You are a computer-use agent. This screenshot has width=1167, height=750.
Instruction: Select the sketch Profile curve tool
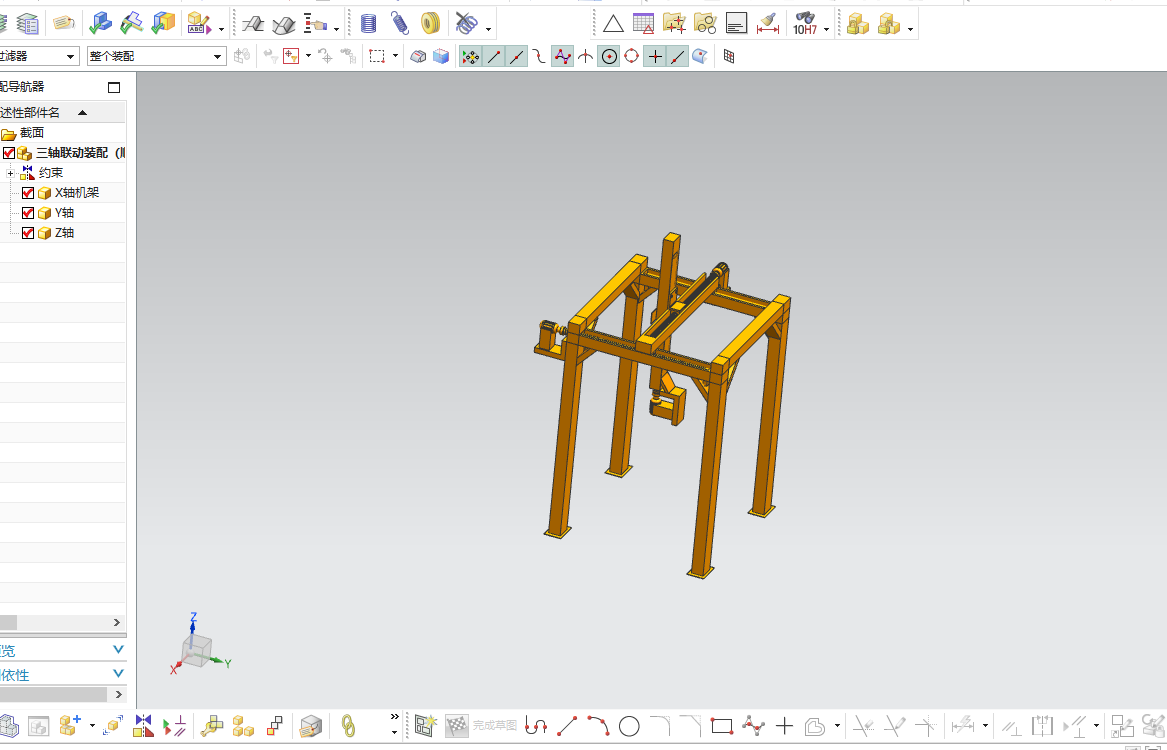point(536,725)
